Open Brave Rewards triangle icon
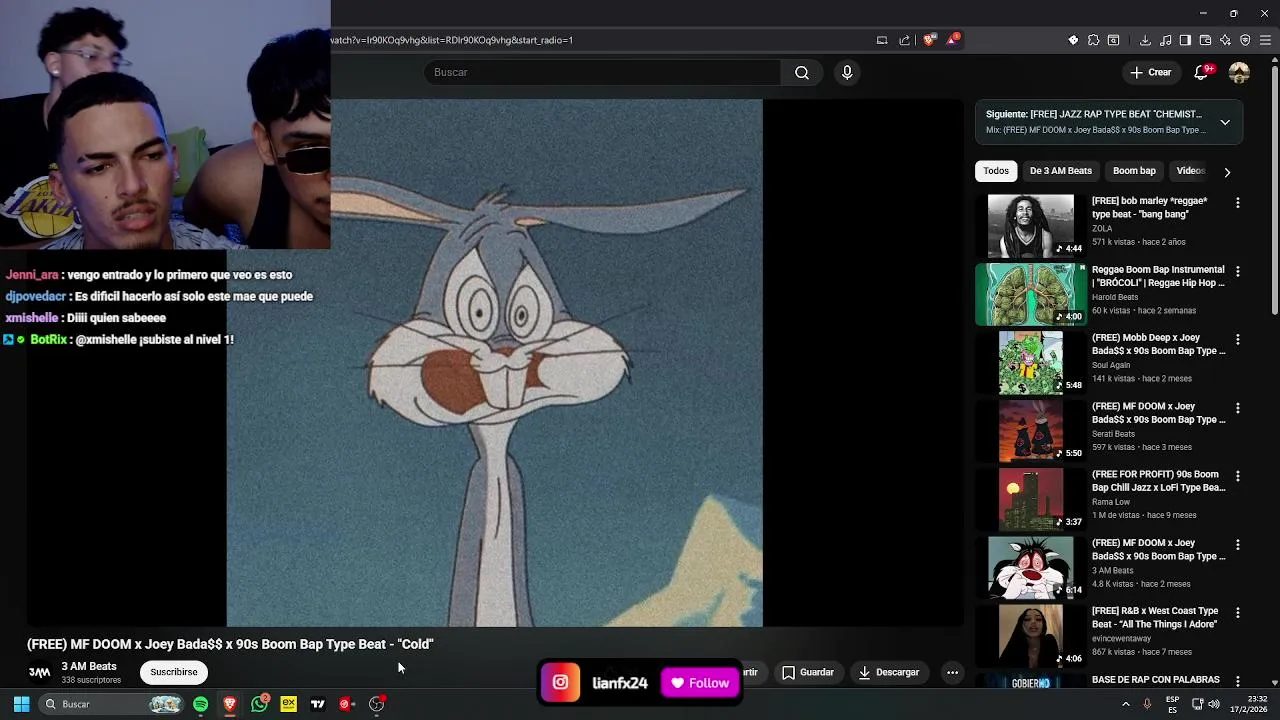 (x=953, y=40)
